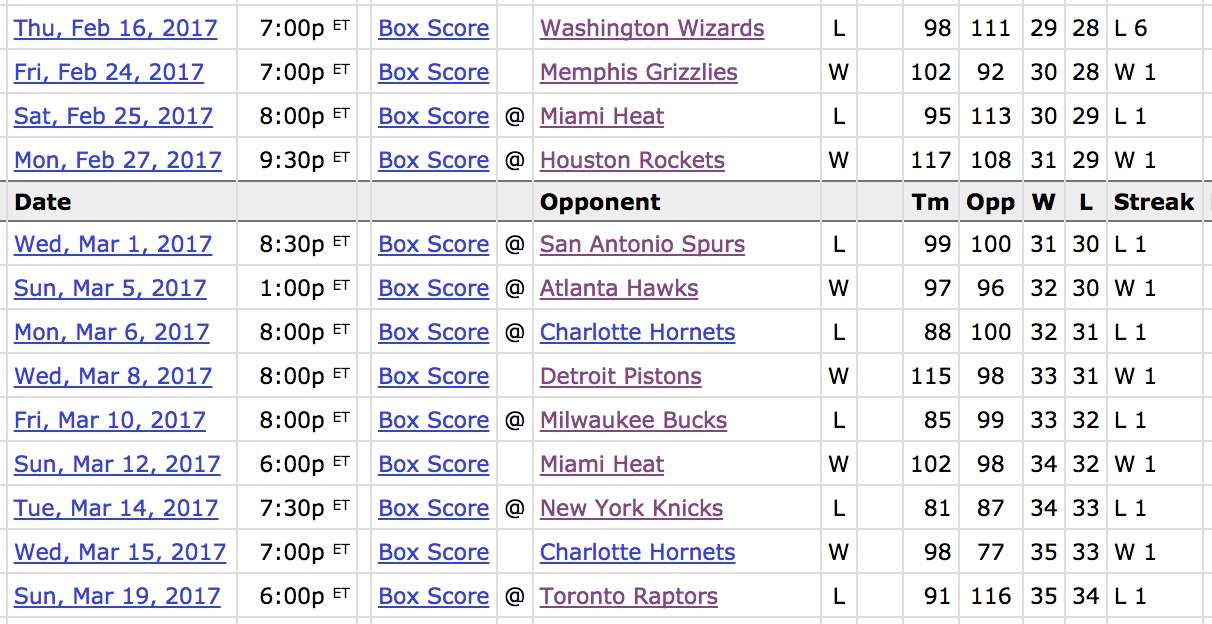Sort by the Date column header
The image size is (1212, 624).
pos(43,202)
